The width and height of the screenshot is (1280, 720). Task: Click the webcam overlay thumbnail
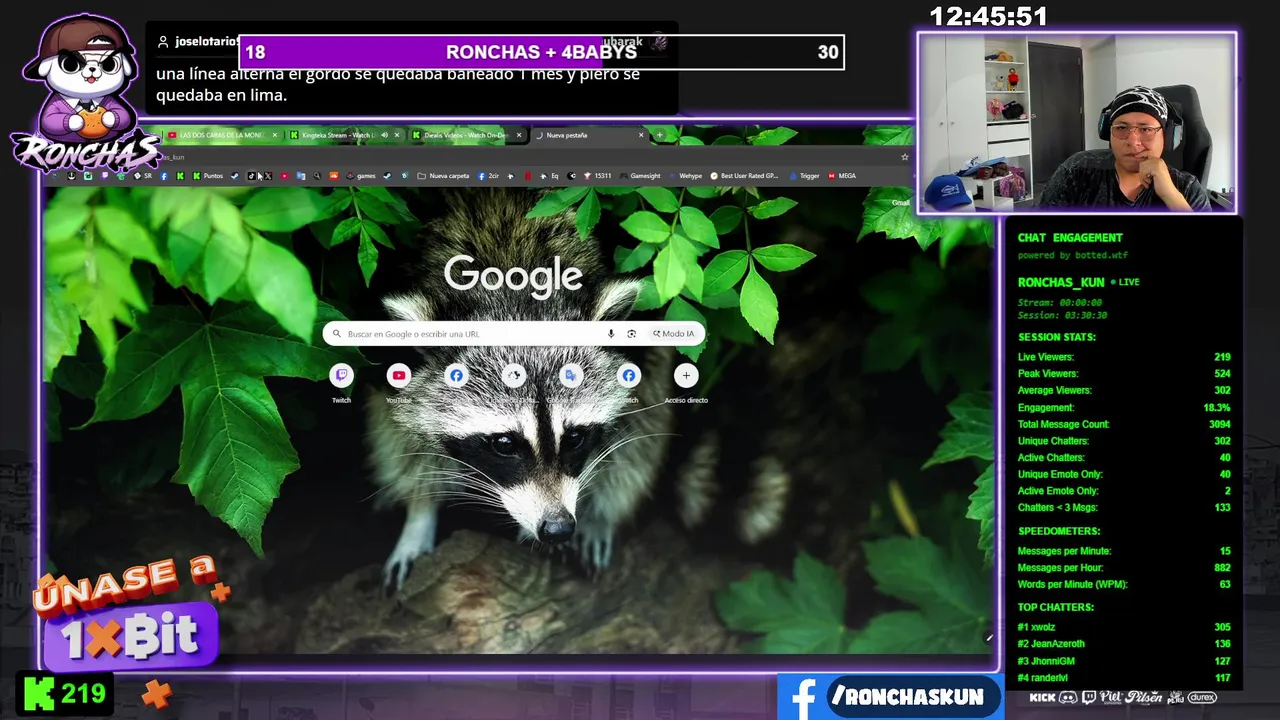pyautogui.click(x=1077, y=123)
